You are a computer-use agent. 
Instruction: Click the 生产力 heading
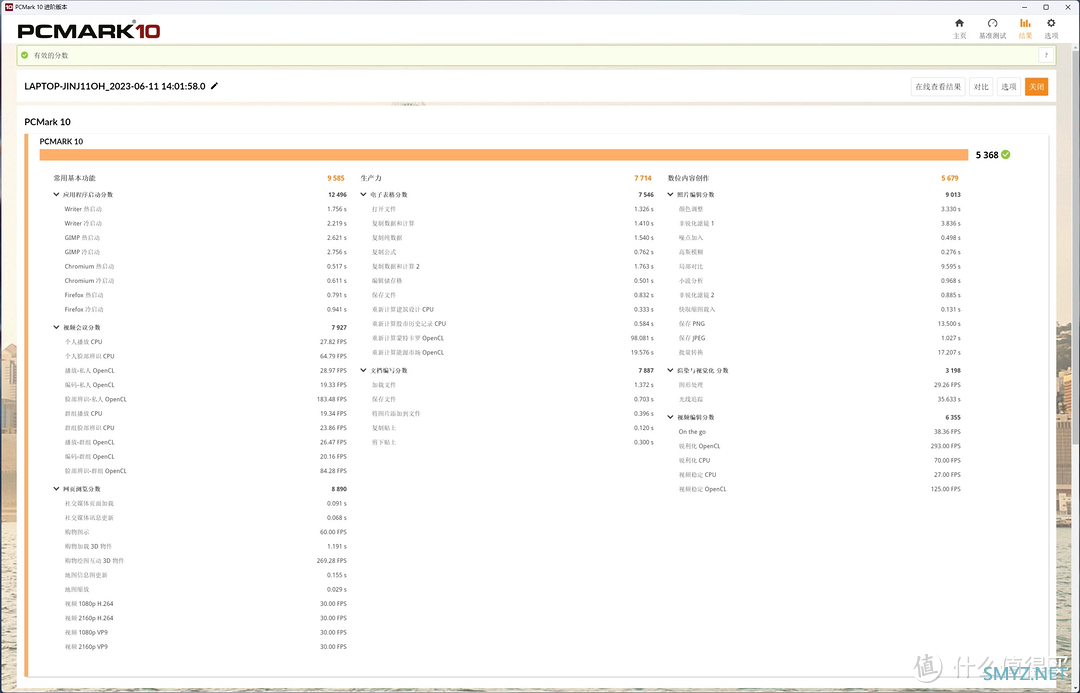371,178
